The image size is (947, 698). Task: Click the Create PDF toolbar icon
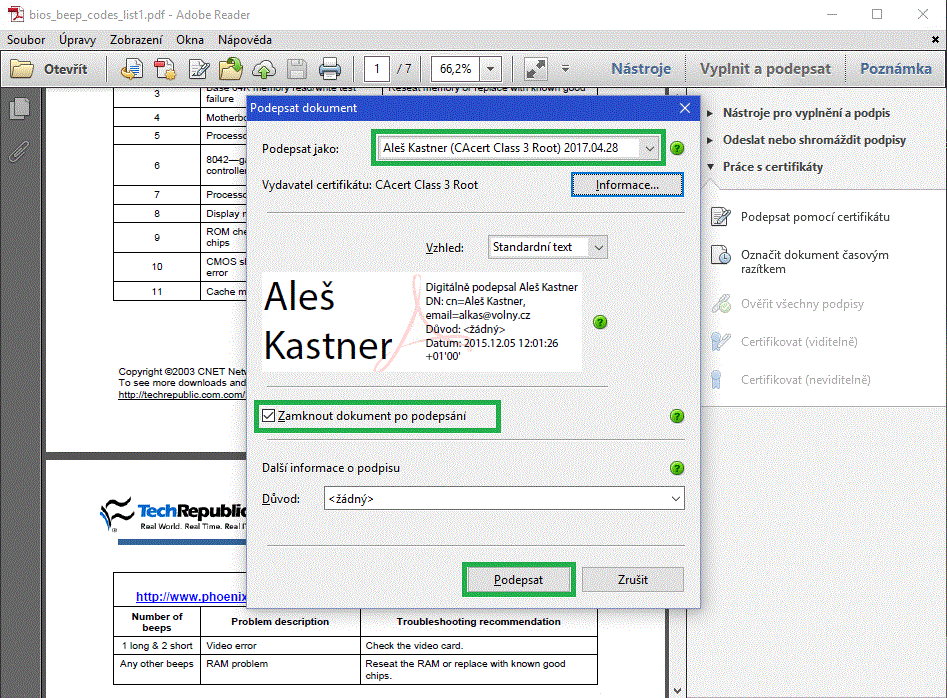pyautogui.click(x=165, y=69)
